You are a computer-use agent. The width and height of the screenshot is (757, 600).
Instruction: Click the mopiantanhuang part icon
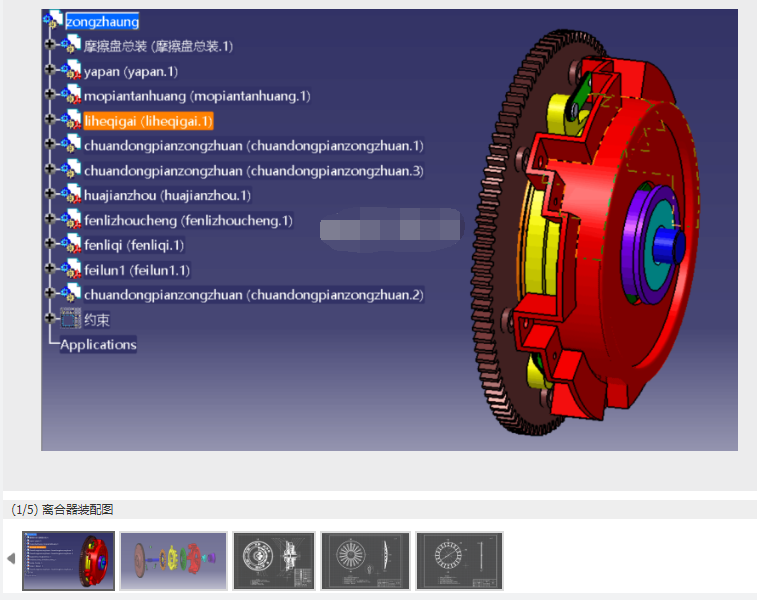pos(71,94)
